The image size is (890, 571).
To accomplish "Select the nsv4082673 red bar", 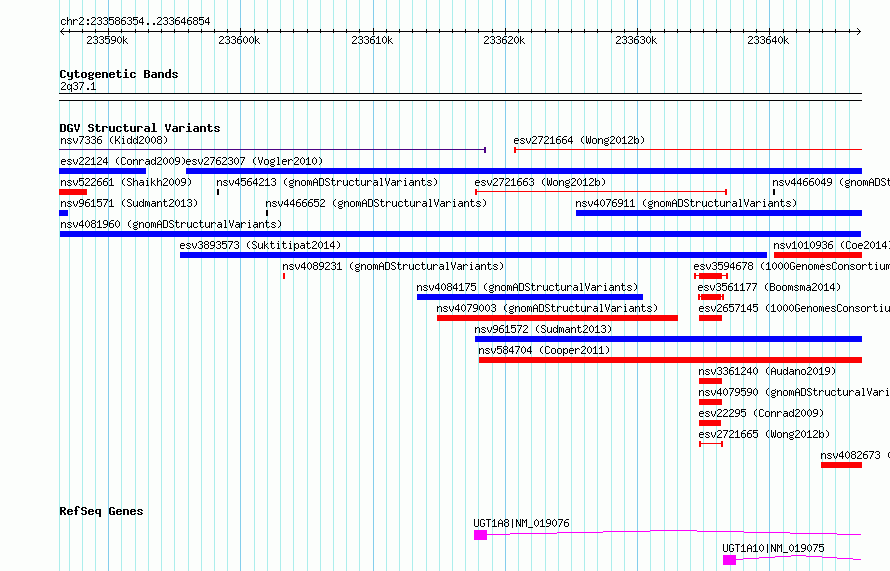I will pos(842,465).
